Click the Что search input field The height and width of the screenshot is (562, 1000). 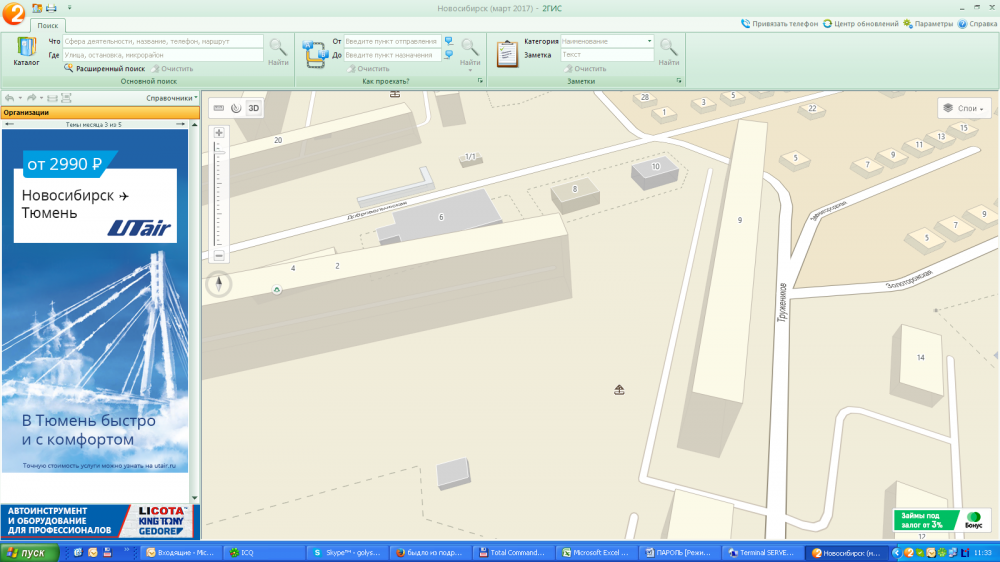[162, 41]
